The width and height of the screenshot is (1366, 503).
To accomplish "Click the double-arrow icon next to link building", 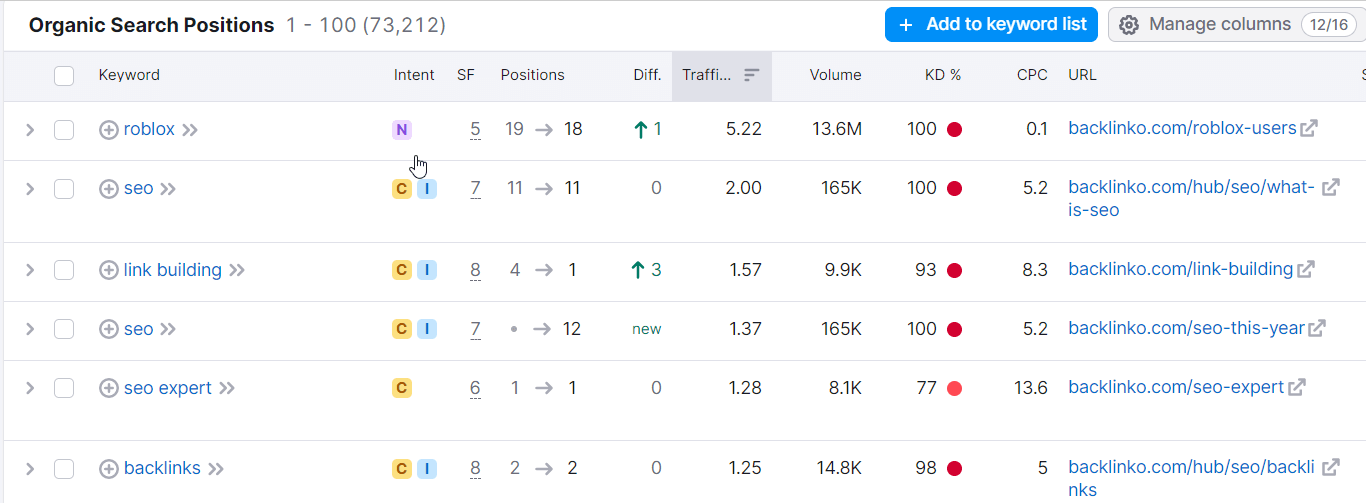I will 237,270.
